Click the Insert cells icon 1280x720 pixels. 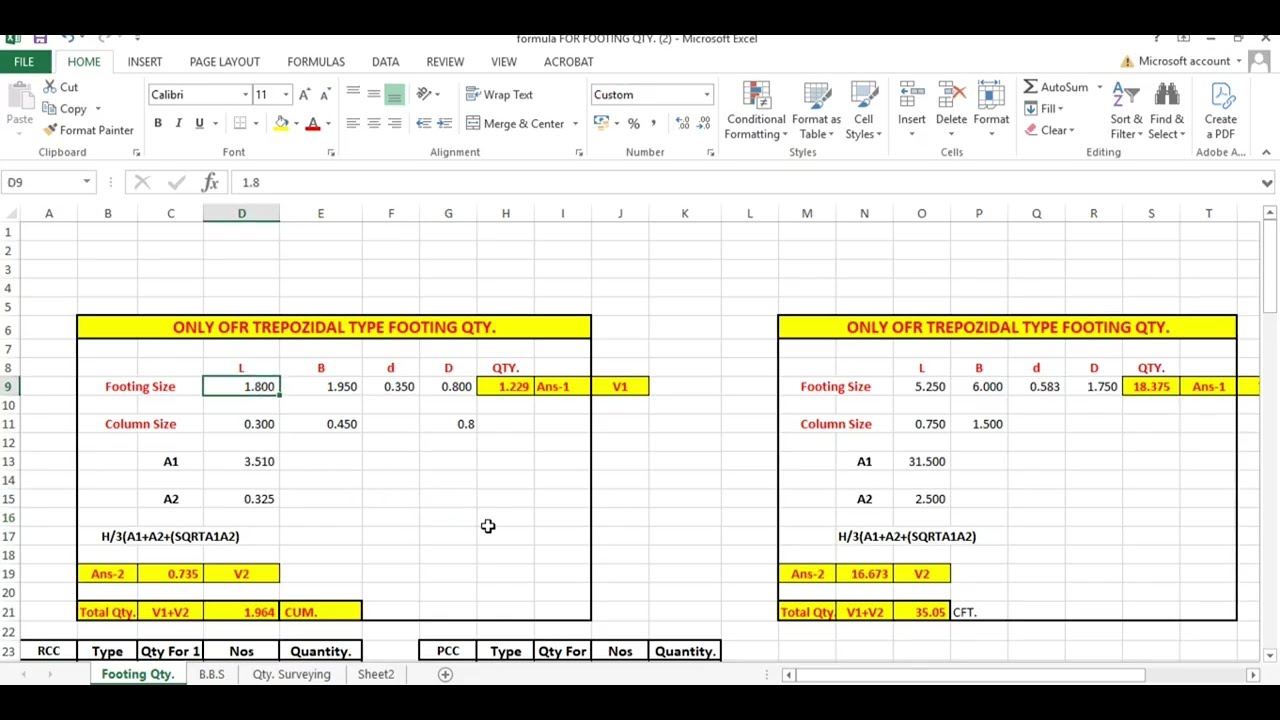911,95
